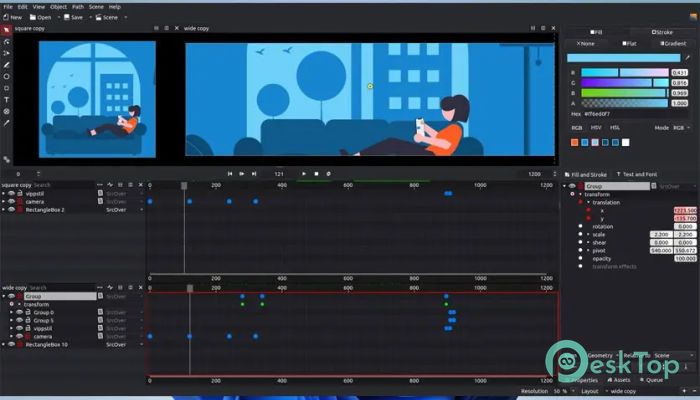Select the circle shape tool
Screen dimensions: 700x400
(x=6, y=76)
